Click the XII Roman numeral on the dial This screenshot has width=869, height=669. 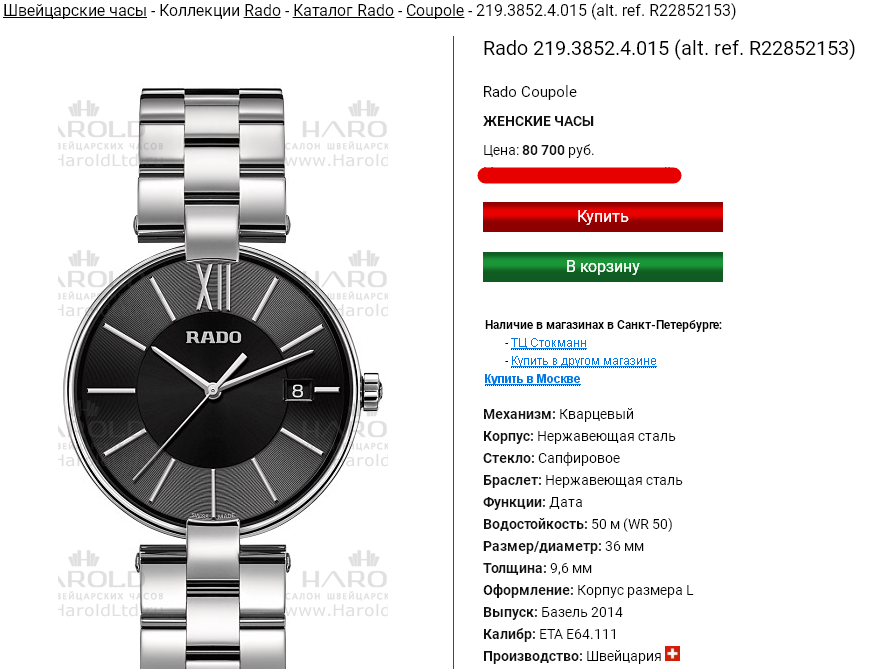[x=213, y=287]
